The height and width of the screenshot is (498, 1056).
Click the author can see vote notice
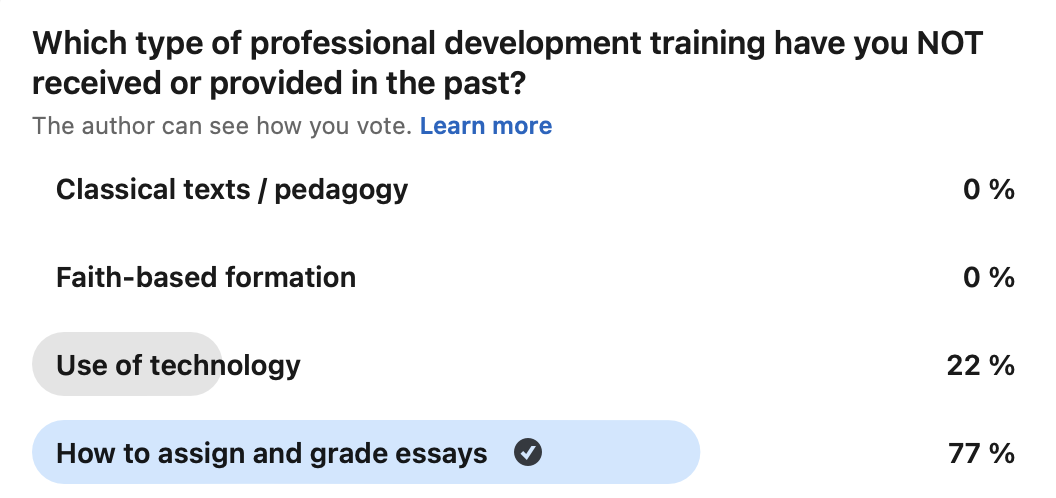pos(222,126)
